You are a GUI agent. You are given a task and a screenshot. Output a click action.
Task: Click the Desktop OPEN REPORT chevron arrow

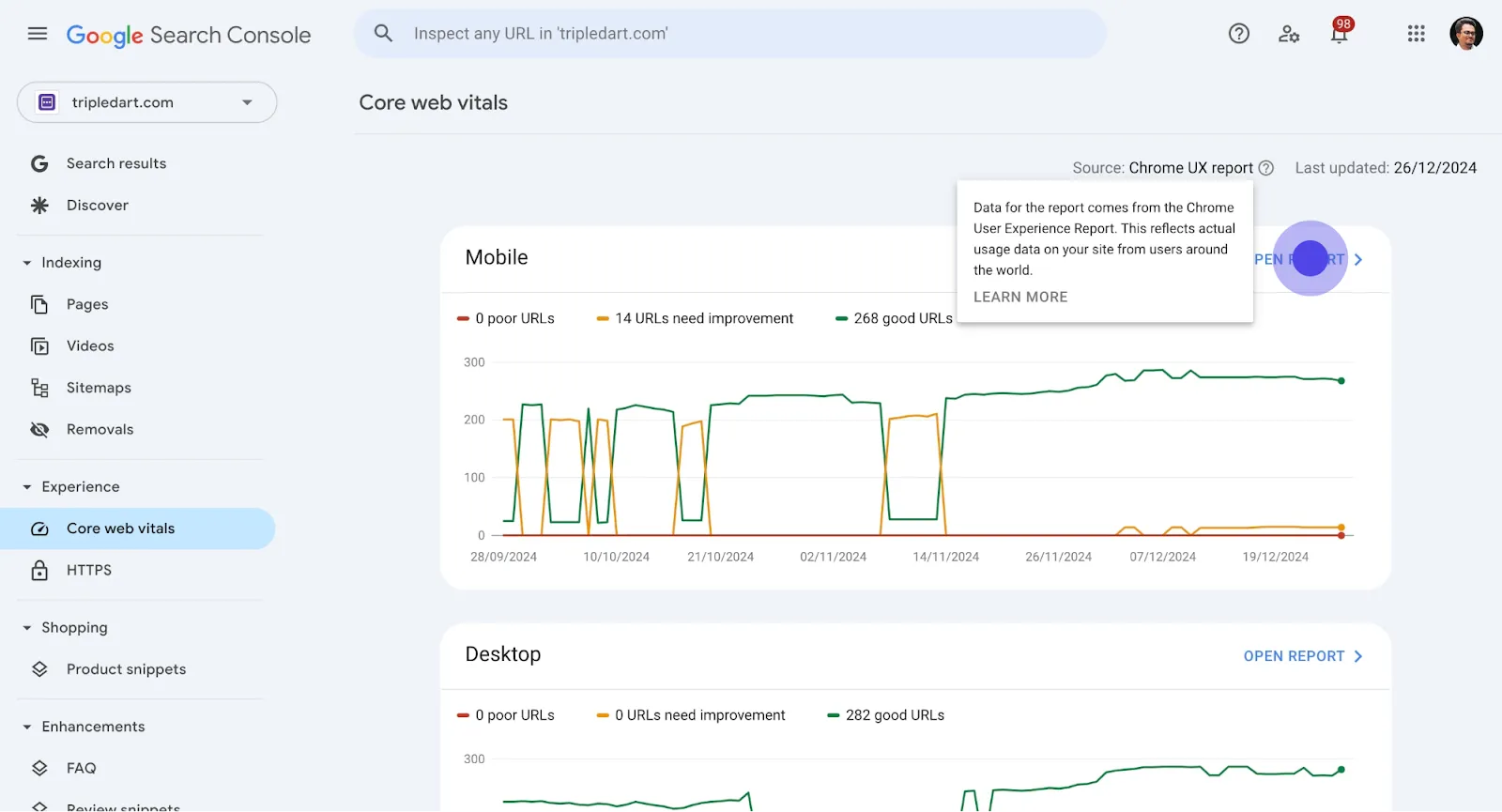1358,656
